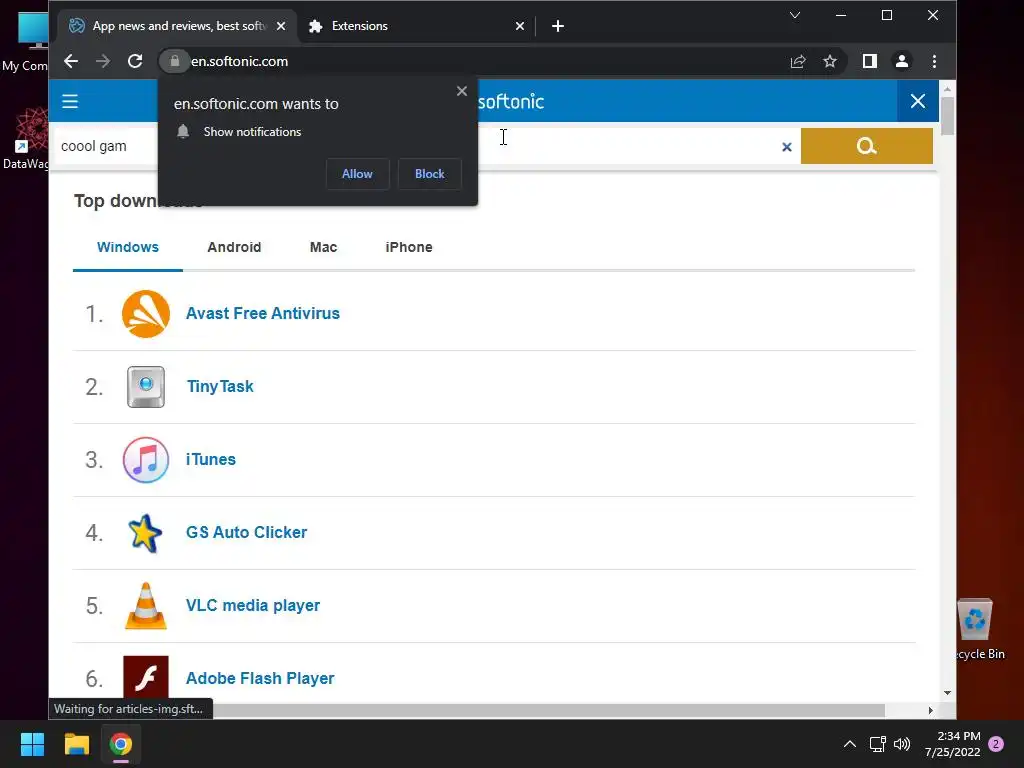This screenshot has height=768, width=1024.
Task: Open the Windows Start menu
Action: (32, 744)
